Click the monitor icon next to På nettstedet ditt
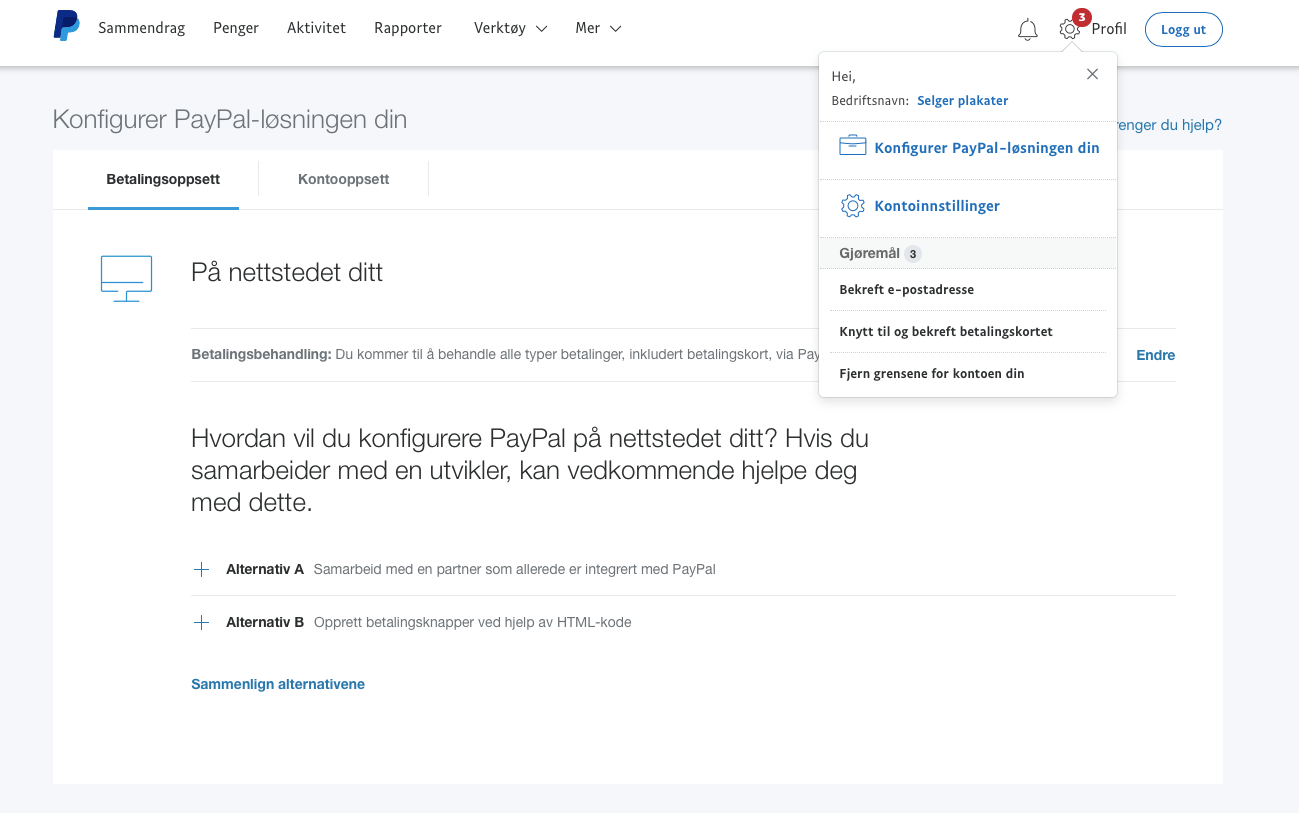Image resolution: width=1299 pixels, height=813 pixels. tap(127, 279)
